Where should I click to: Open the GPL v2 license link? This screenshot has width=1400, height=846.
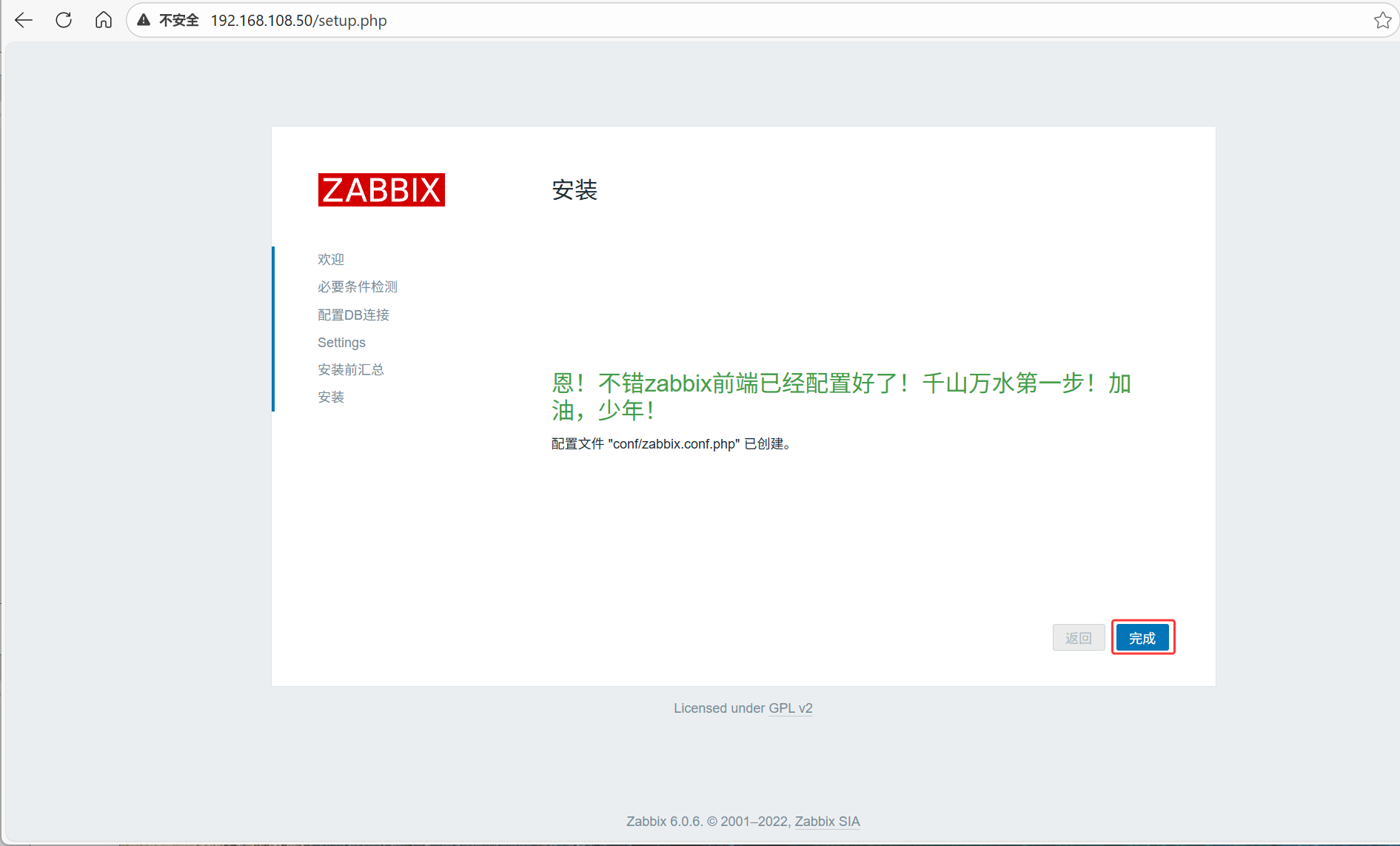pos(791,708)
